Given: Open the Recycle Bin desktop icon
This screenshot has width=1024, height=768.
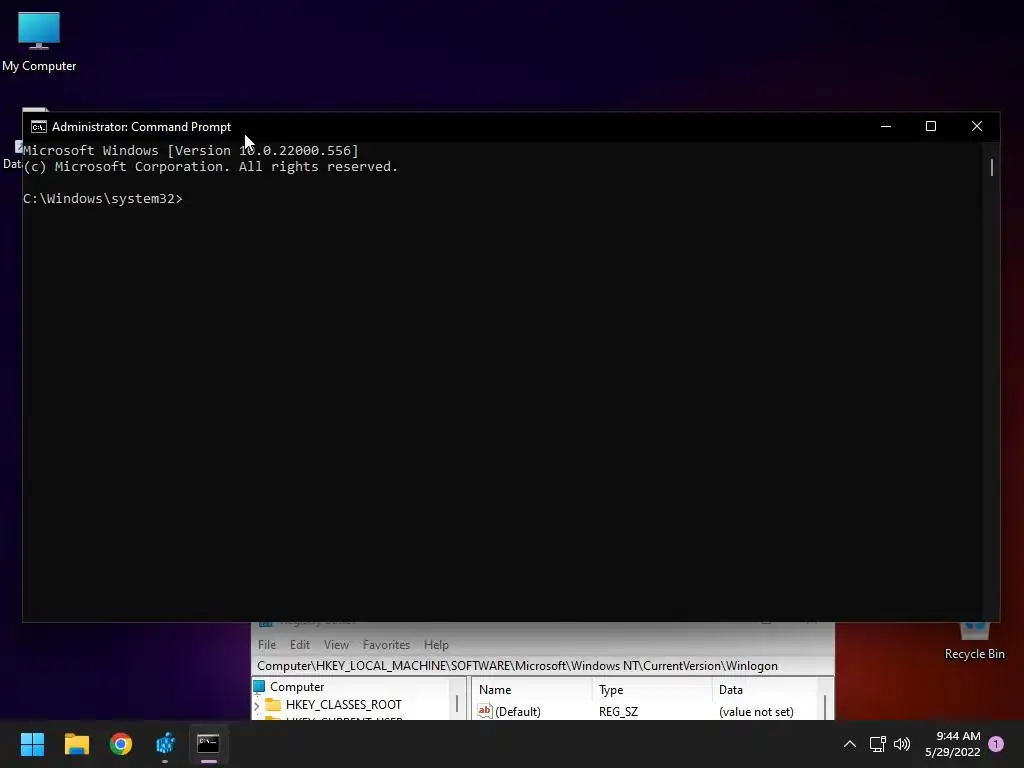Looking at the screenshot, I should 974,643.
